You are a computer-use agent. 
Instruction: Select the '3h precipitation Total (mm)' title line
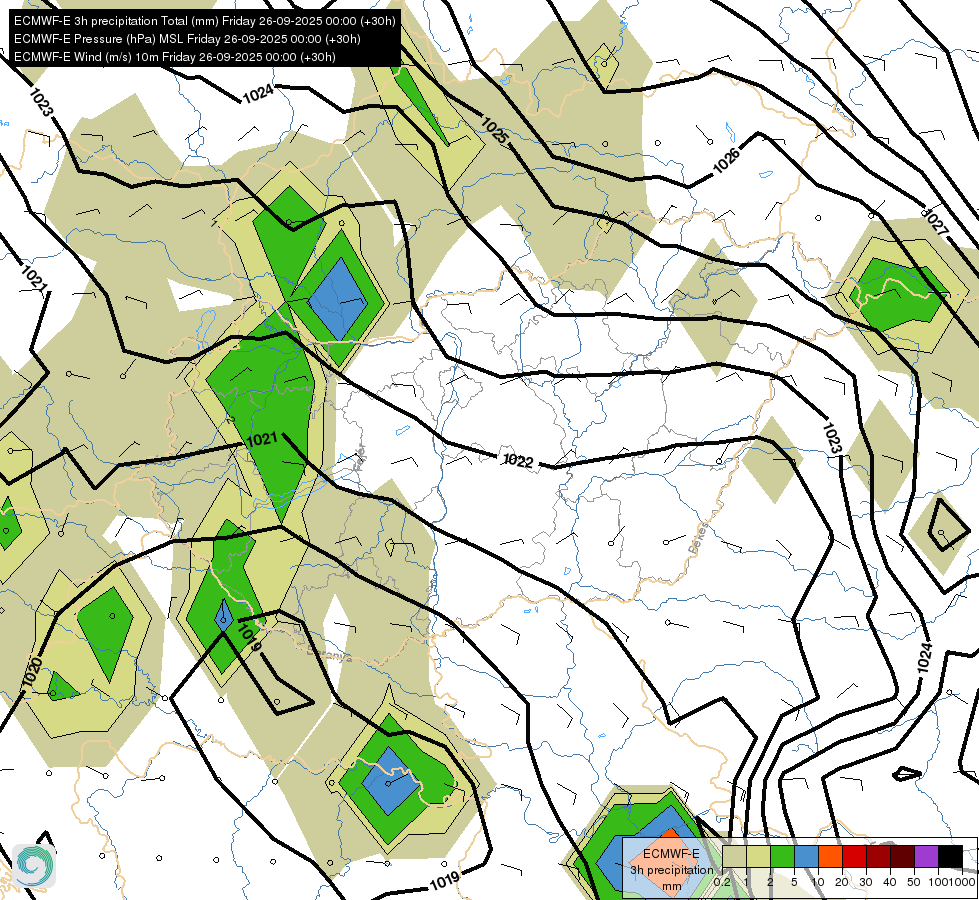(205, 21)
